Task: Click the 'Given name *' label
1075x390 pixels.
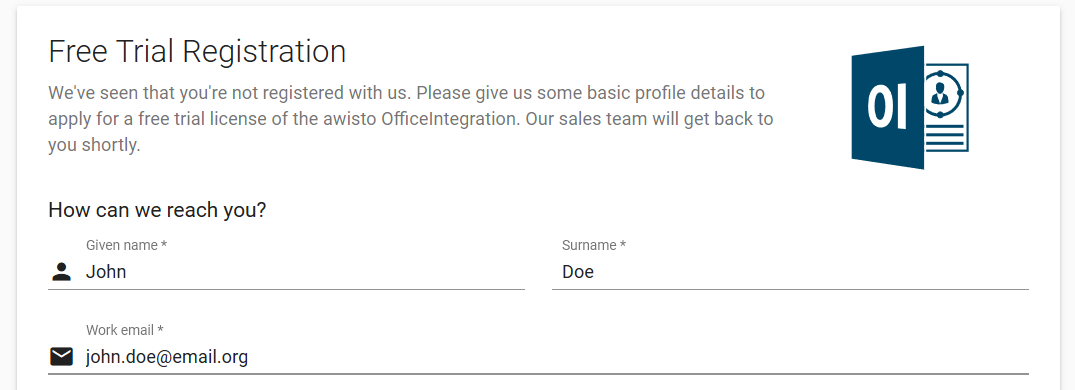Action: pos(127,245)
